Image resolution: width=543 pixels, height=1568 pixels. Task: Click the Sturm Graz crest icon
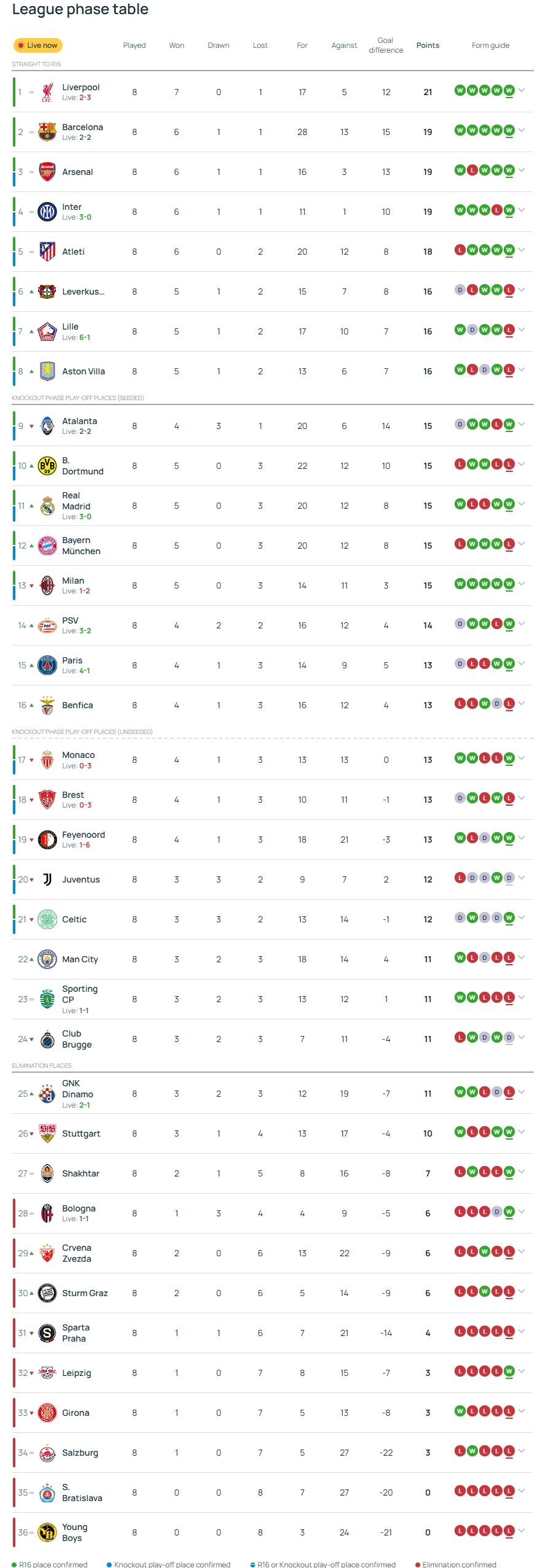click(47, 1293)
